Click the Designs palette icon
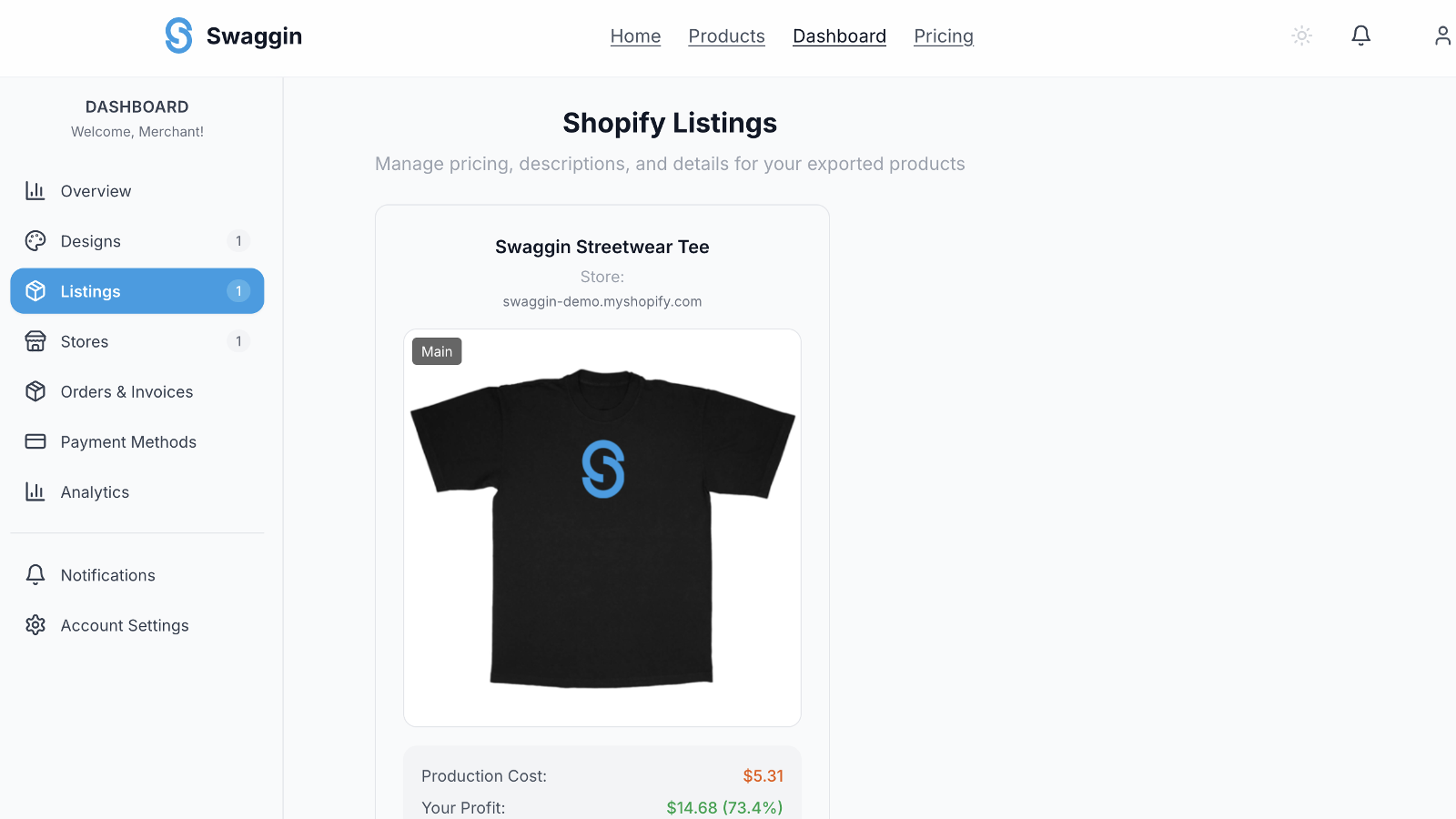The width and height of the screenshot is (1456, 819). [35, 241]
